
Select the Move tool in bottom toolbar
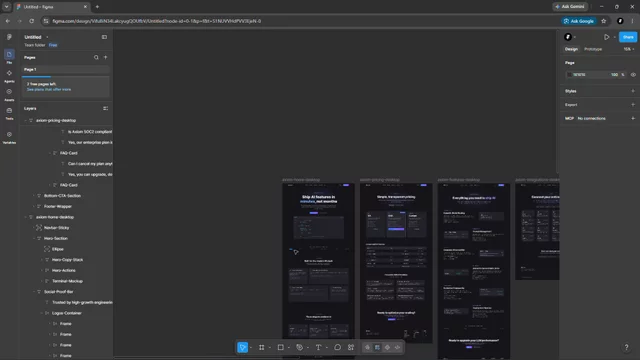(242, 347)
